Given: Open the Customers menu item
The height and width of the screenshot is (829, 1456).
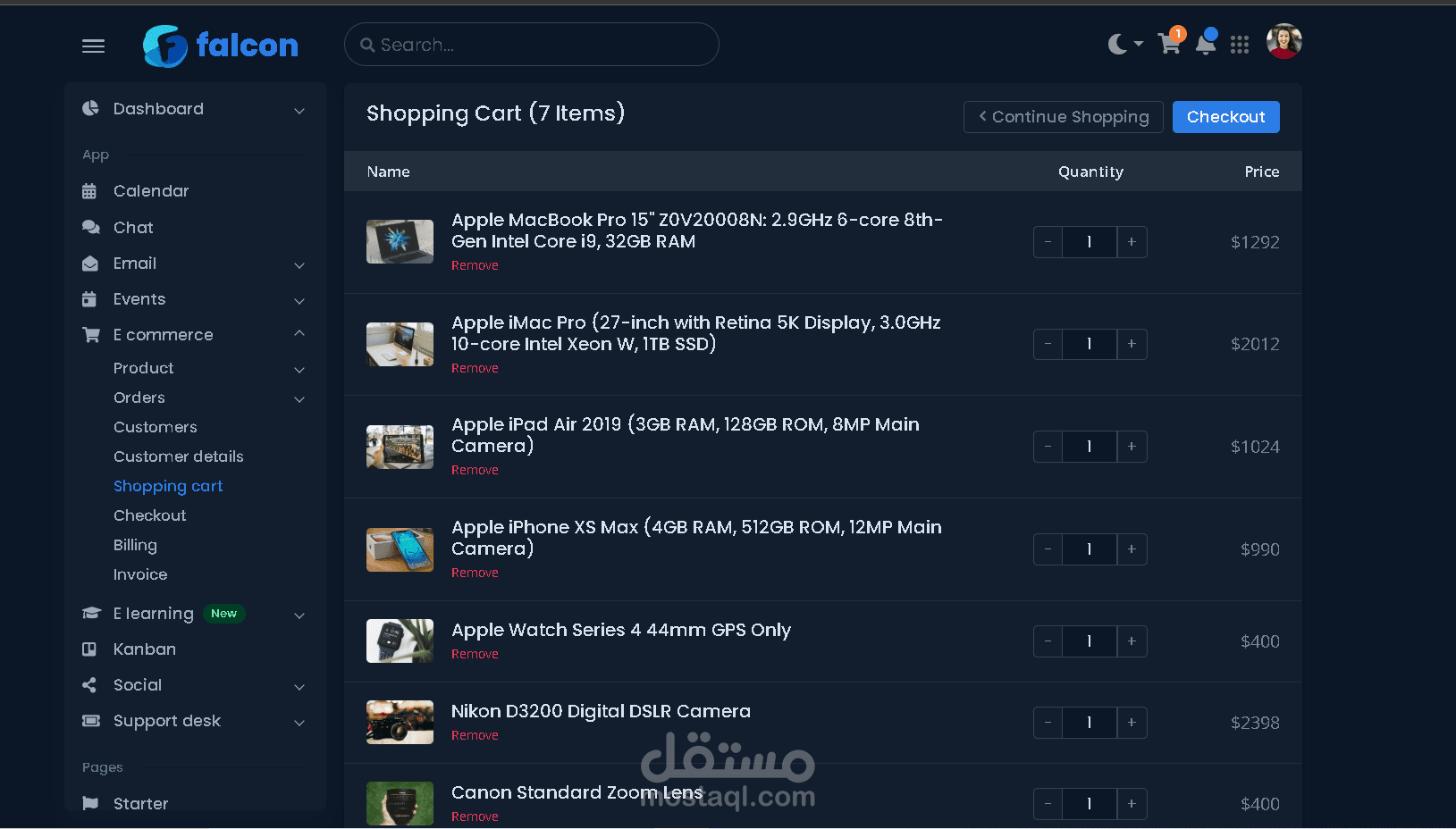Looking at the screenshot, I should tap(156, 427).
